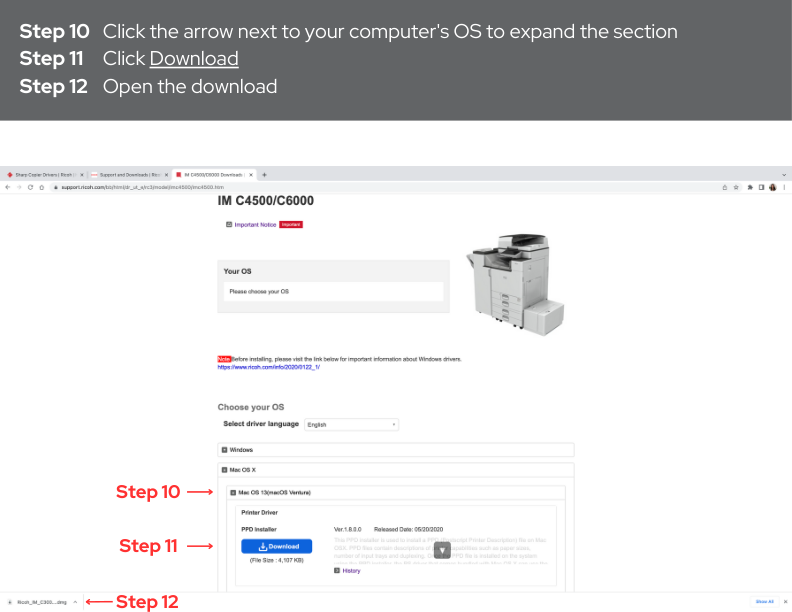Screen dimensions: 792x612
Task: Switch to the Sharp Copier Drivers tab
Action: [45, 175]
